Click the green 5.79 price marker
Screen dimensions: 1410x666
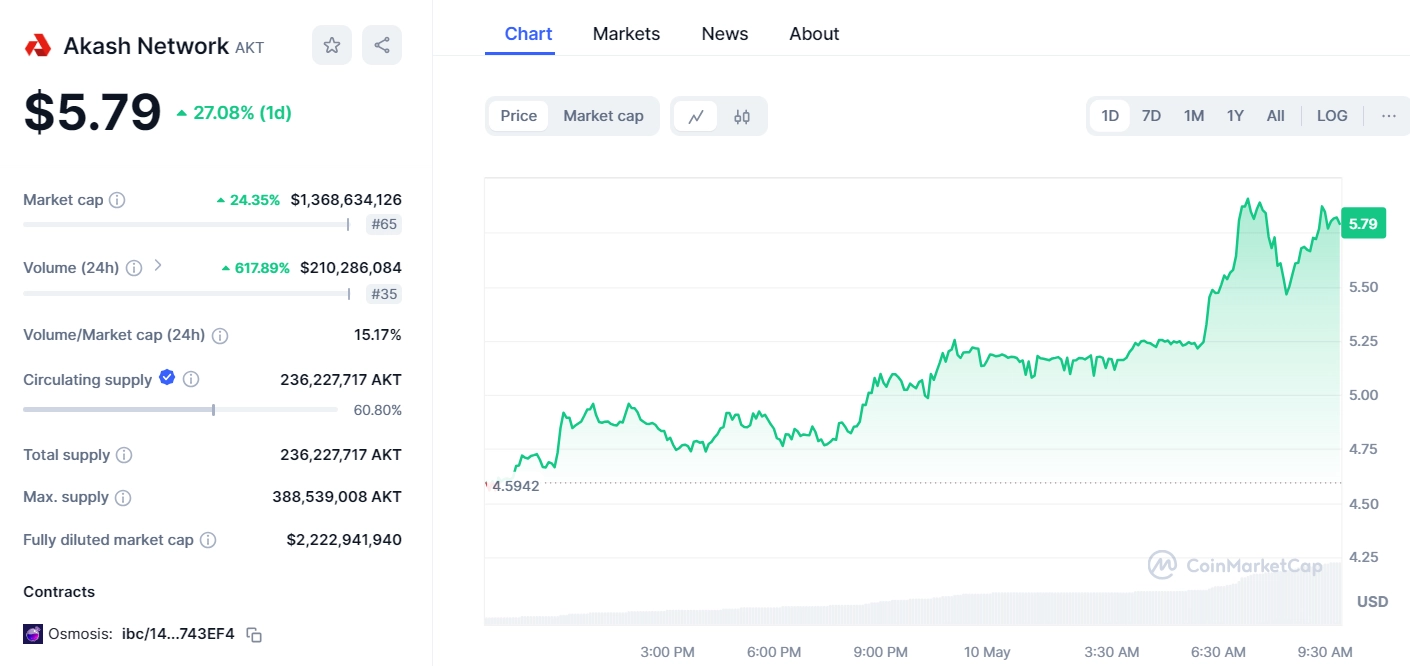point(1362,223)
